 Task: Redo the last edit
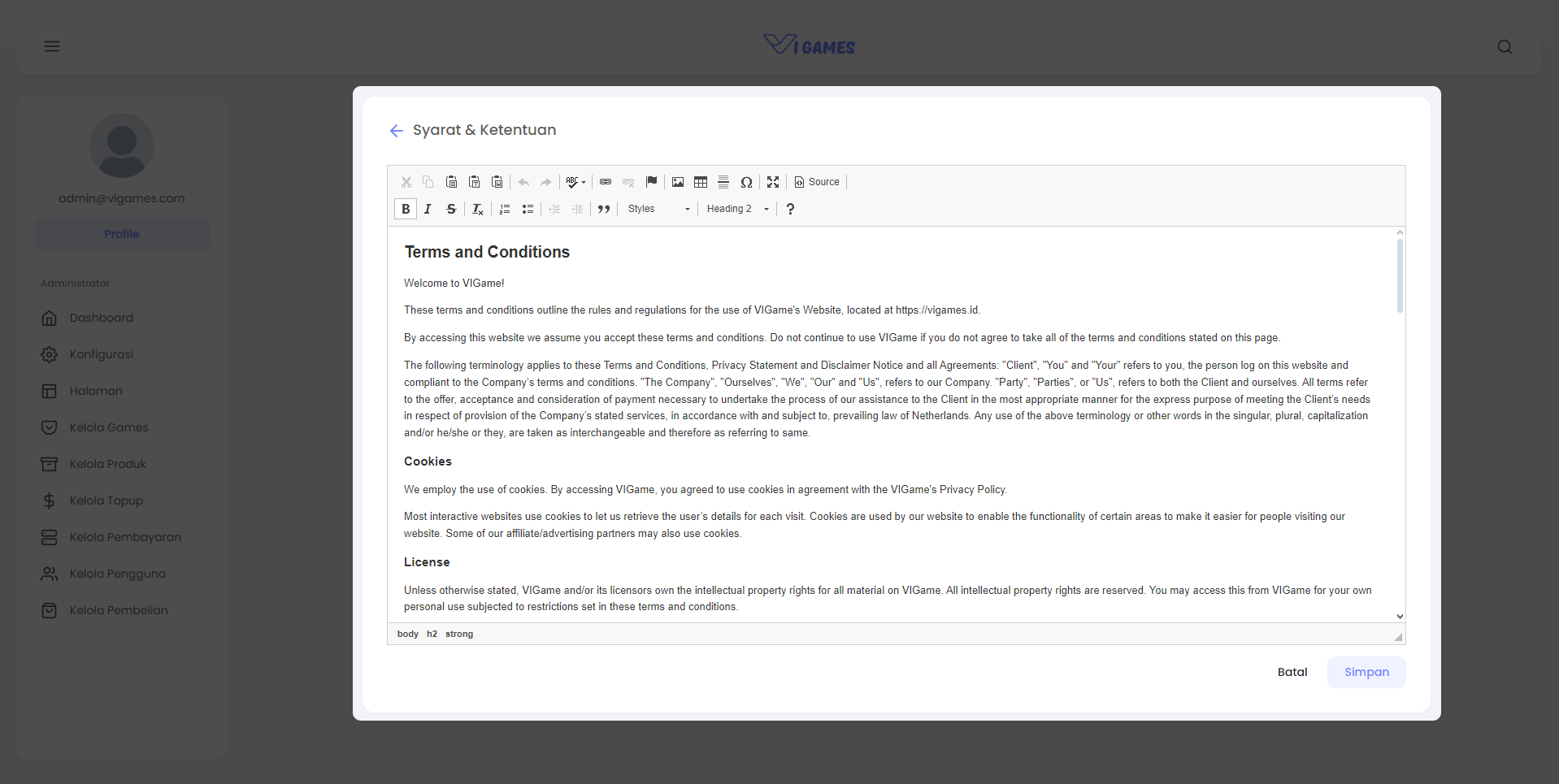tap(546, 182)
